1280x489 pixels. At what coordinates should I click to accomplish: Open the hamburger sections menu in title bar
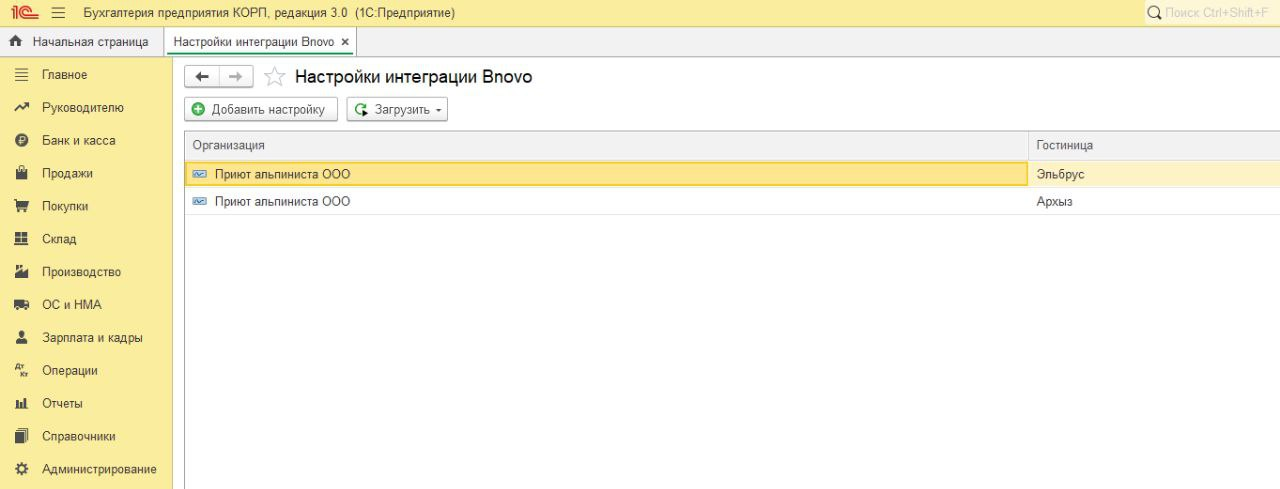[59, 13]
